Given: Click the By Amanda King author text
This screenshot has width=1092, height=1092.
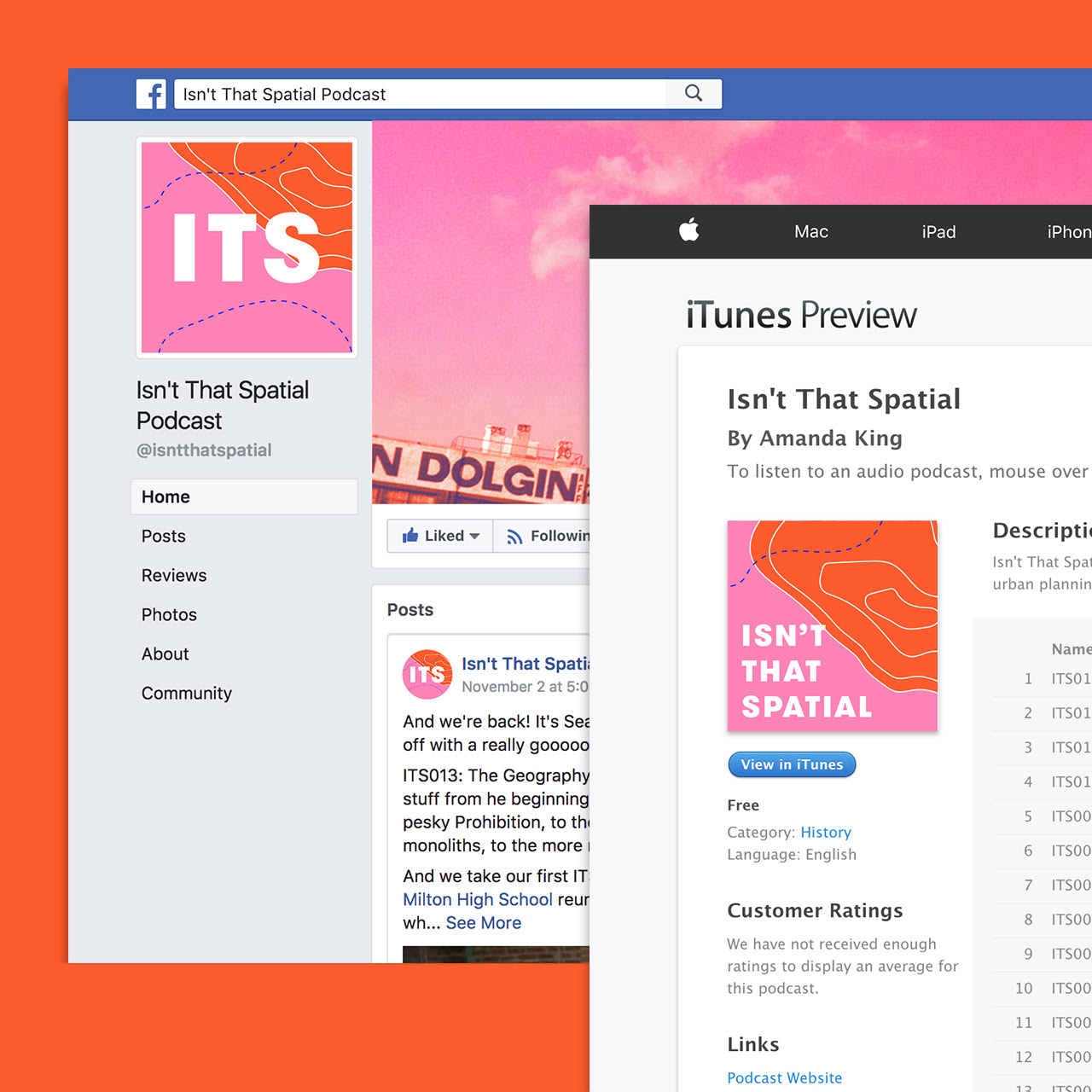Looking at the screenshot, I should (x=815, y=439).
